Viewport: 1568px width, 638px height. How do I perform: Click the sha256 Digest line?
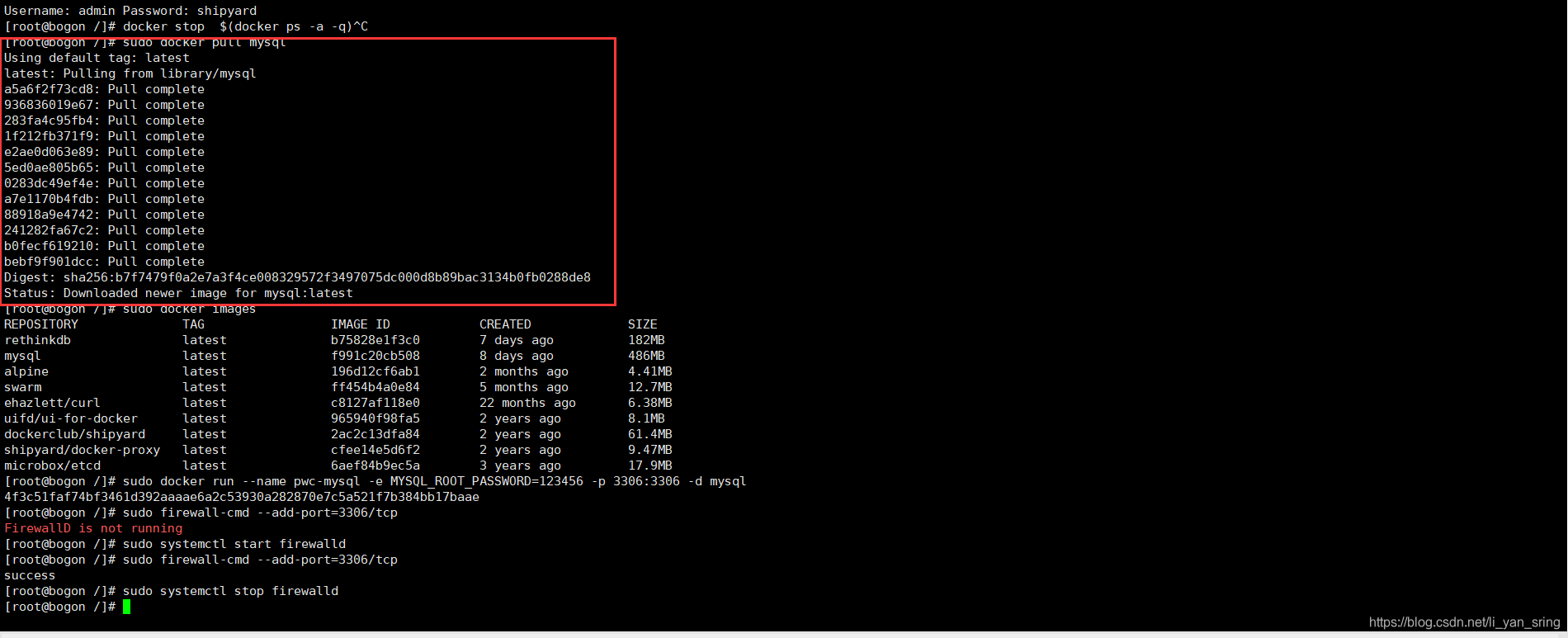coord(297,277)
